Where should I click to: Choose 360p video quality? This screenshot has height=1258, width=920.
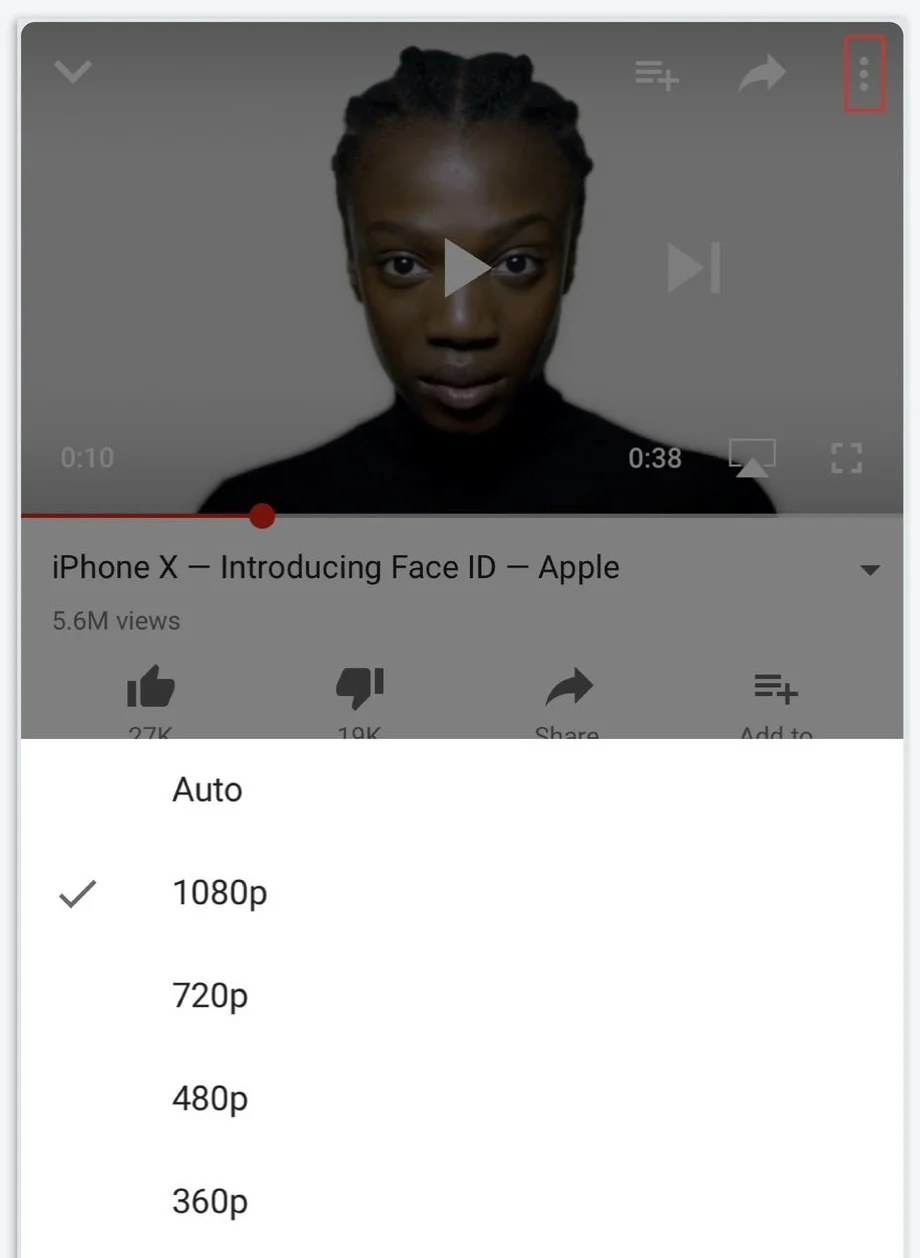461,1201
